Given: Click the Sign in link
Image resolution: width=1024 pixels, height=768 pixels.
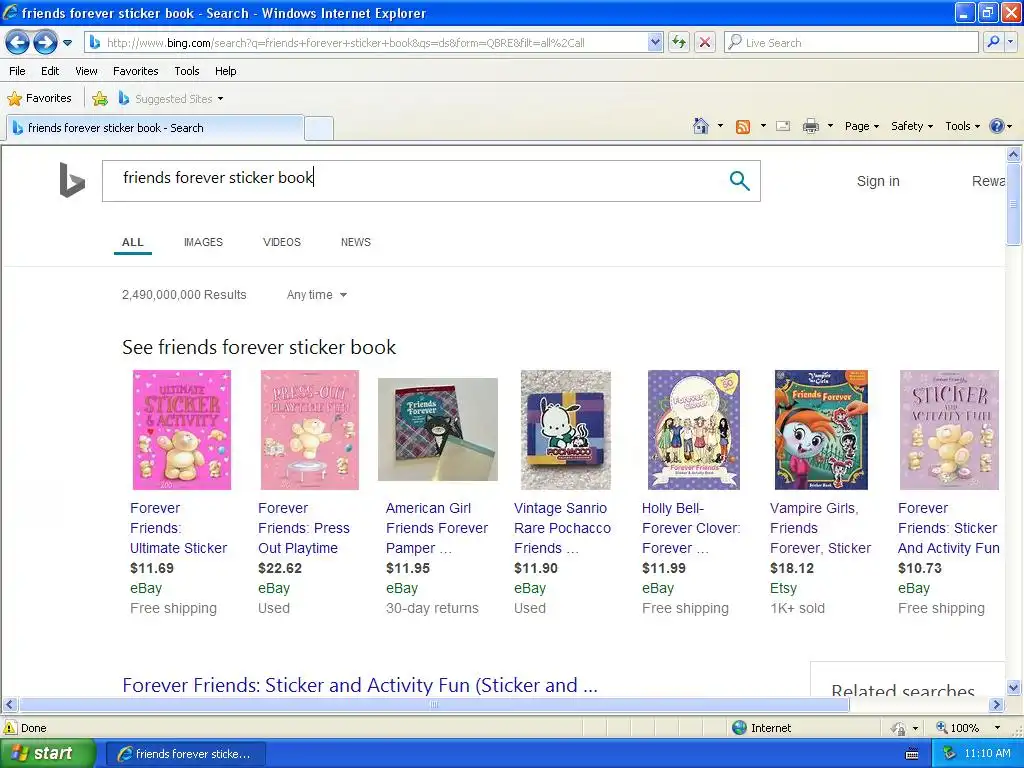Looking at the screenshot, I should click(878, 182).
